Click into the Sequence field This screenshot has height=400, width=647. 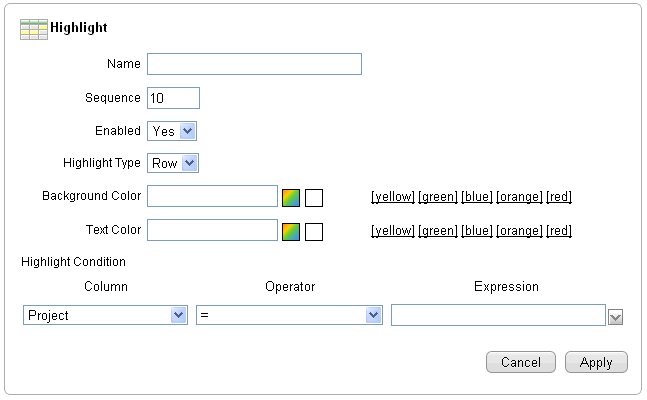[173, 98]
